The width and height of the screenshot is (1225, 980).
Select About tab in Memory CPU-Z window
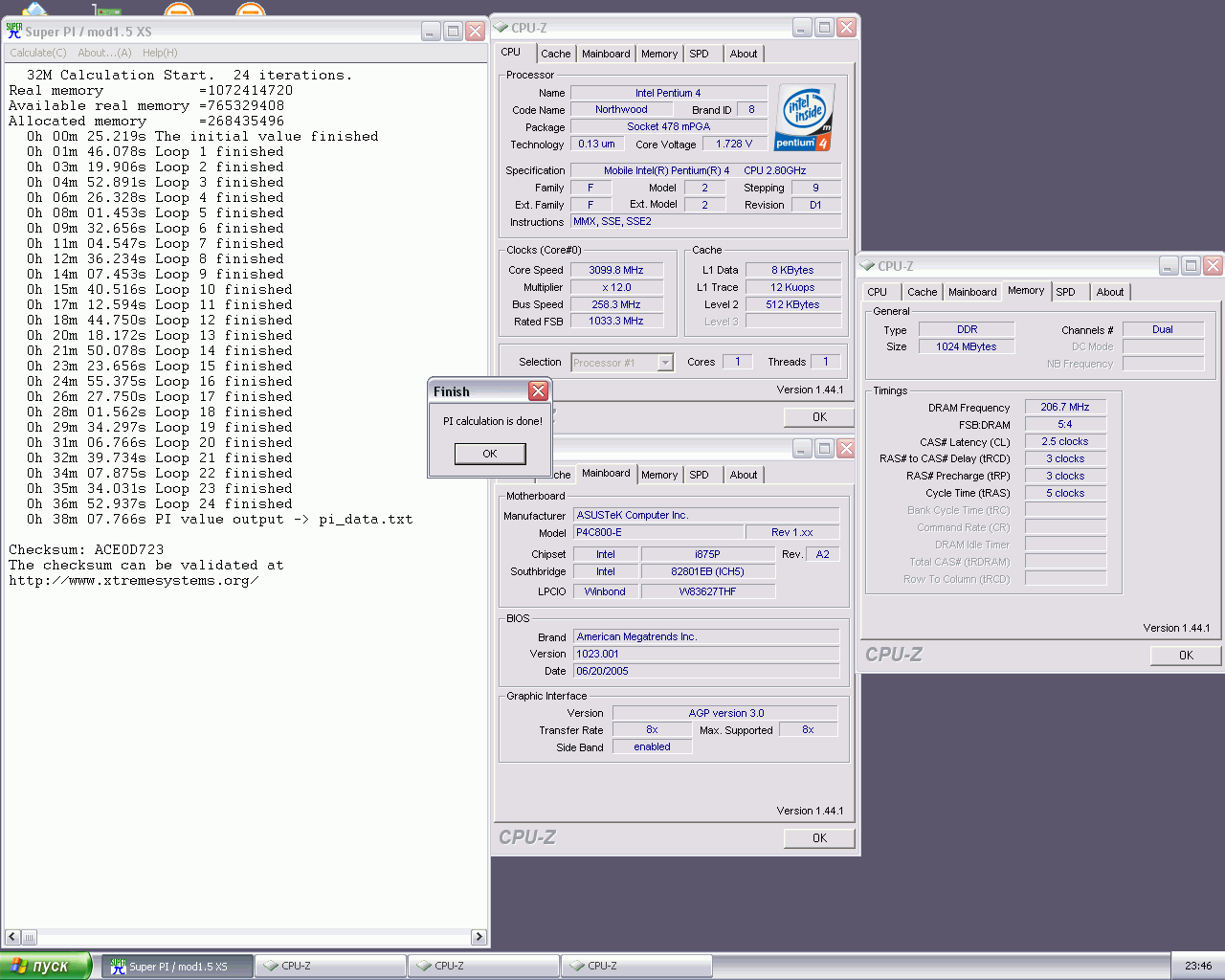pos(1110,292)
